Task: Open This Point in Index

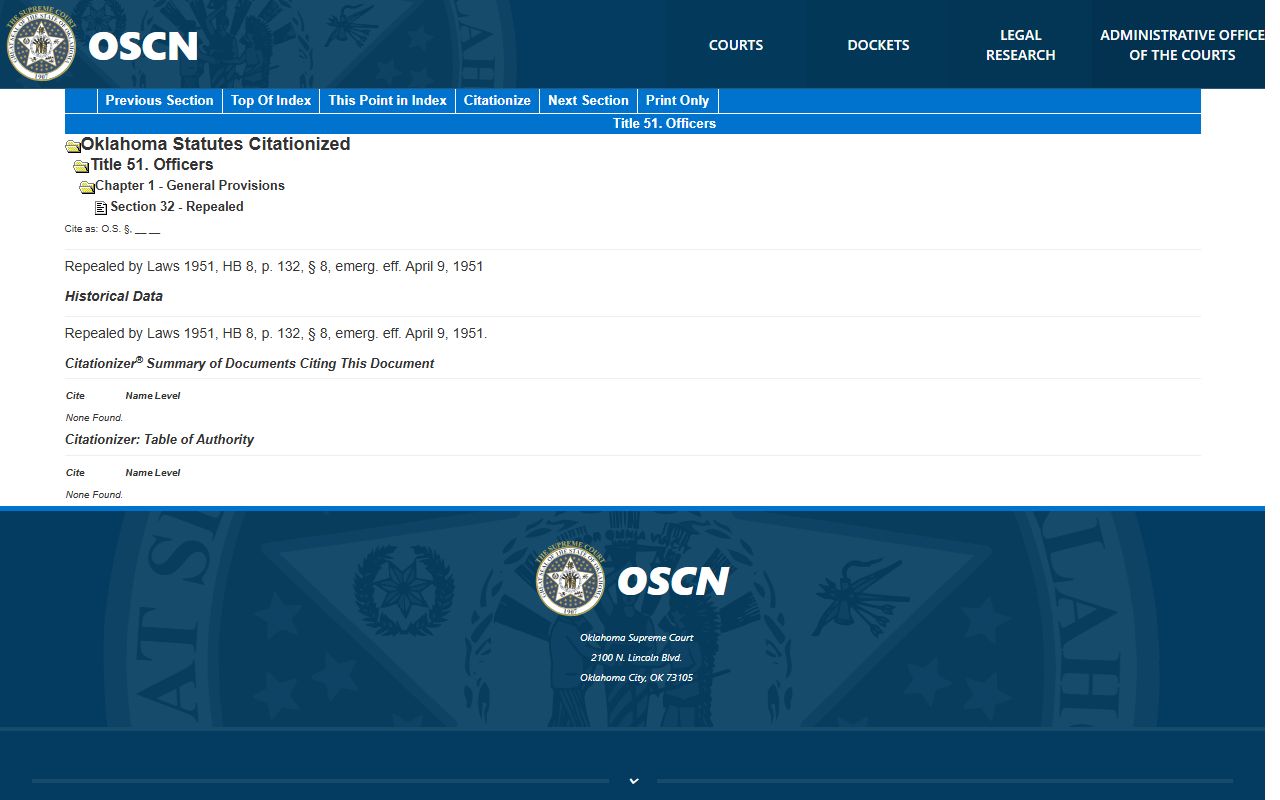Action: [x=387, y=100]
